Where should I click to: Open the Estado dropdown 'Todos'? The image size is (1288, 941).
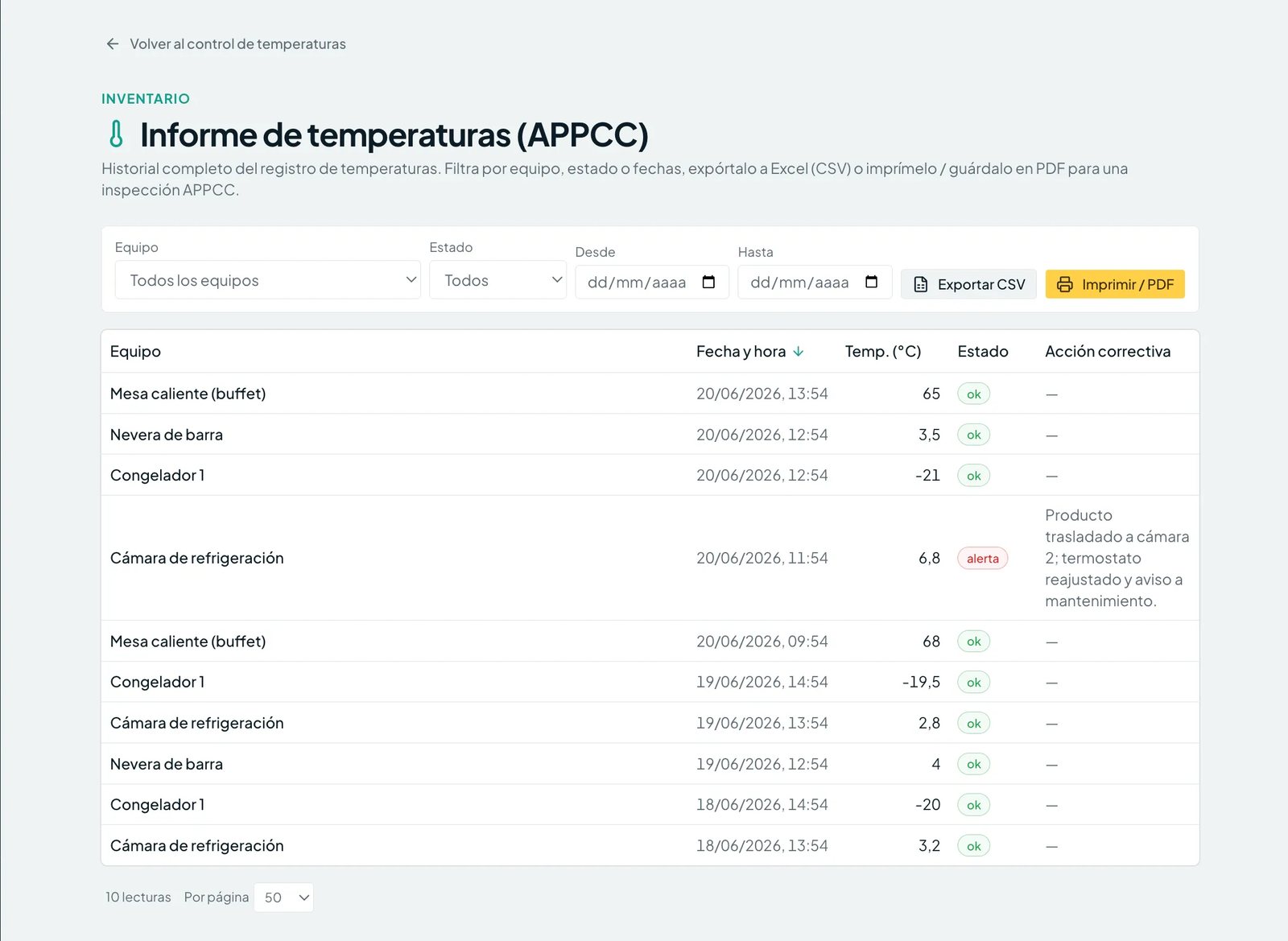(497, 280)
